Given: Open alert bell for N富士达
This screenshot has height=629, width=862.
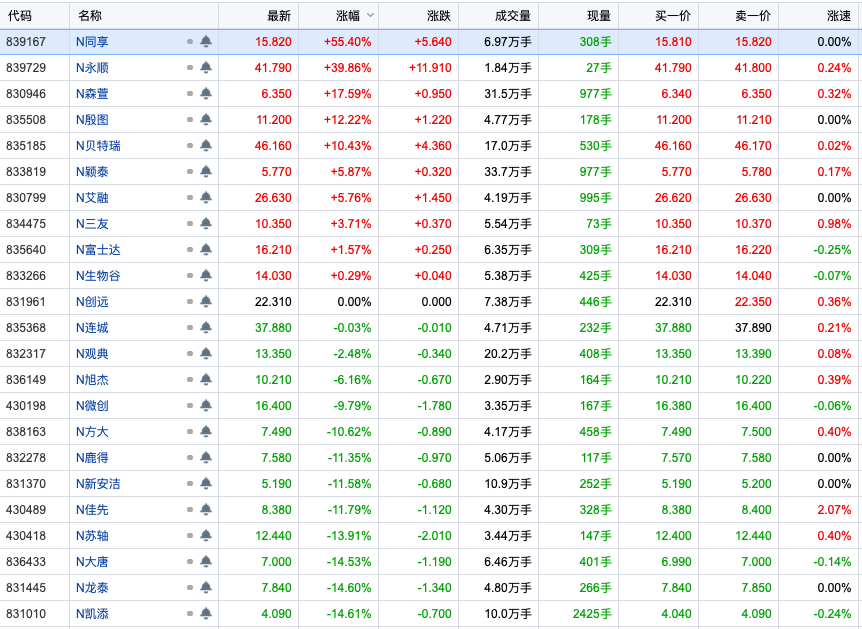Looking at the screenshot, I should 206,250.
